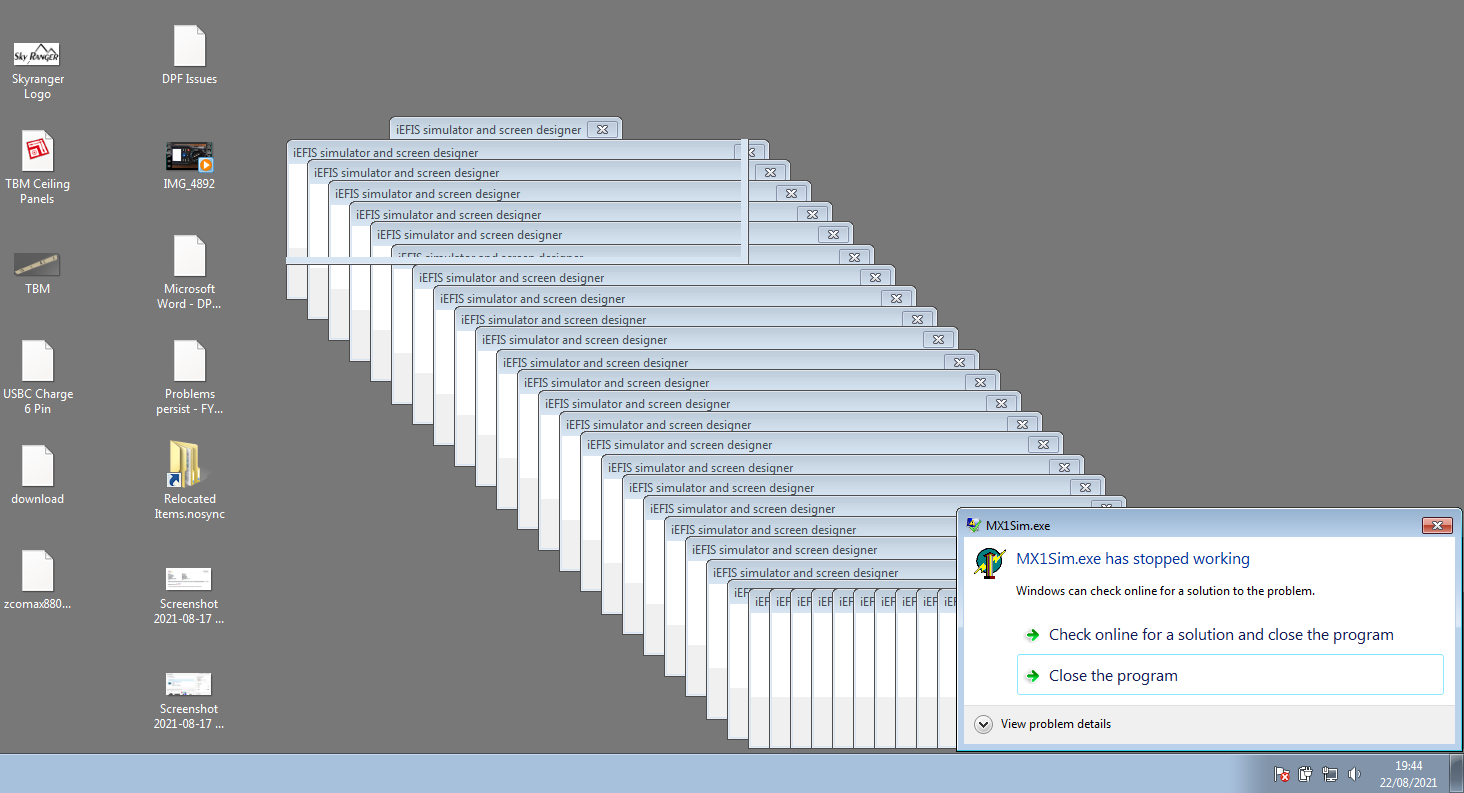Open Action Center flag icon in tray
Image resolution: width=1464 pixels, height=793 pixels.
pyautogui.click(x=1282, y=774)
